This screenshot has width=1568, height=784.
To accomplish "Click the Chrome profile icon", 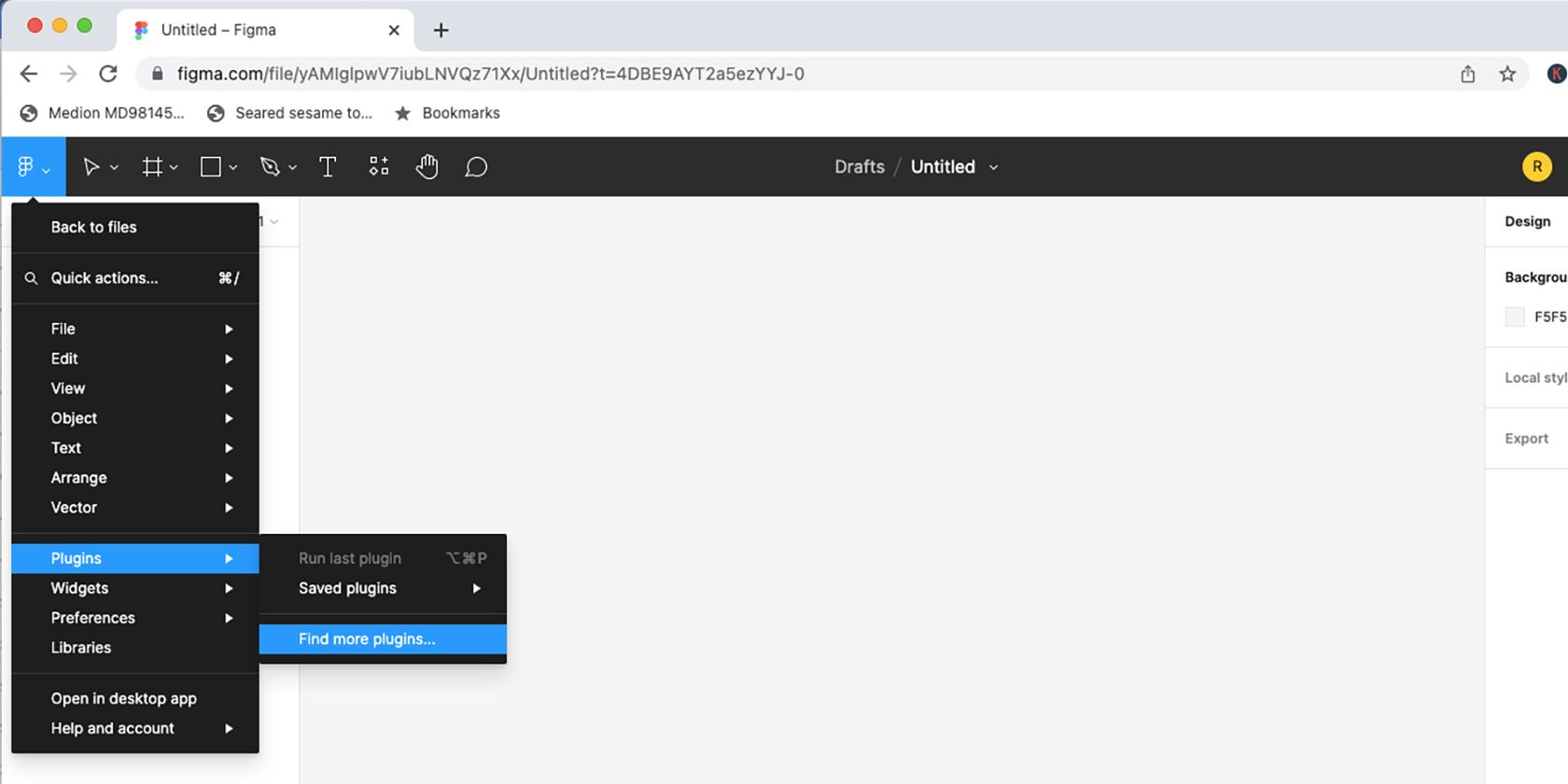I will tap(1557, 74).
